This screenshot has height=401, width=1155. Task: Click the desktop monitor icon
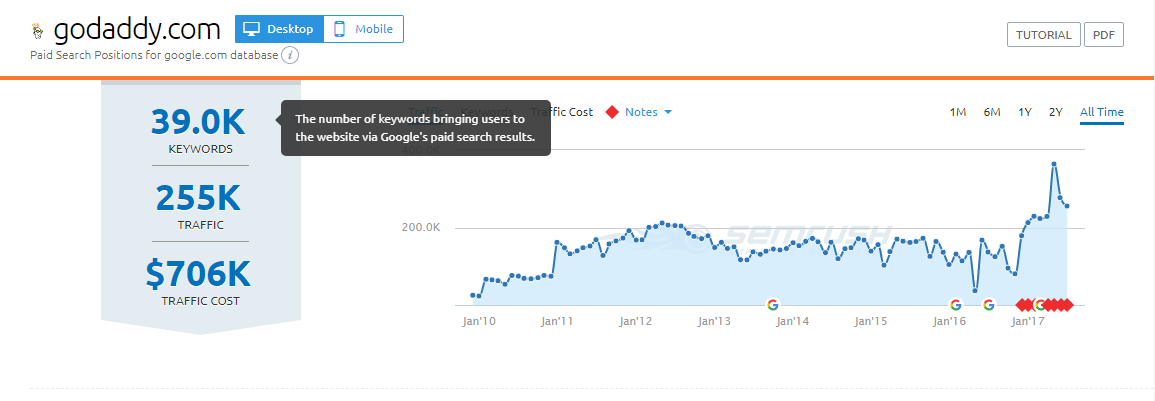252,29
